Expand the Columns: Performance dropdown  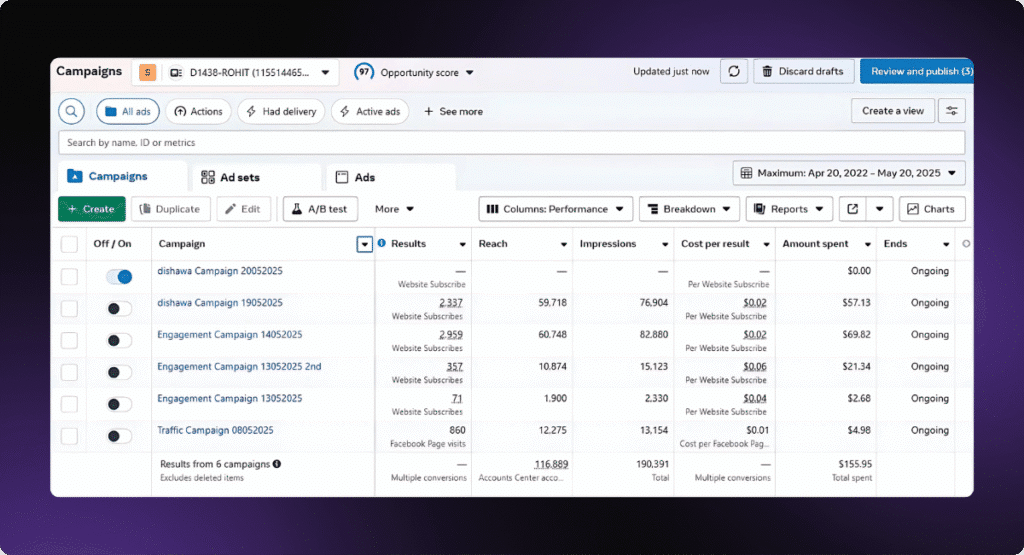pos(555,209)
